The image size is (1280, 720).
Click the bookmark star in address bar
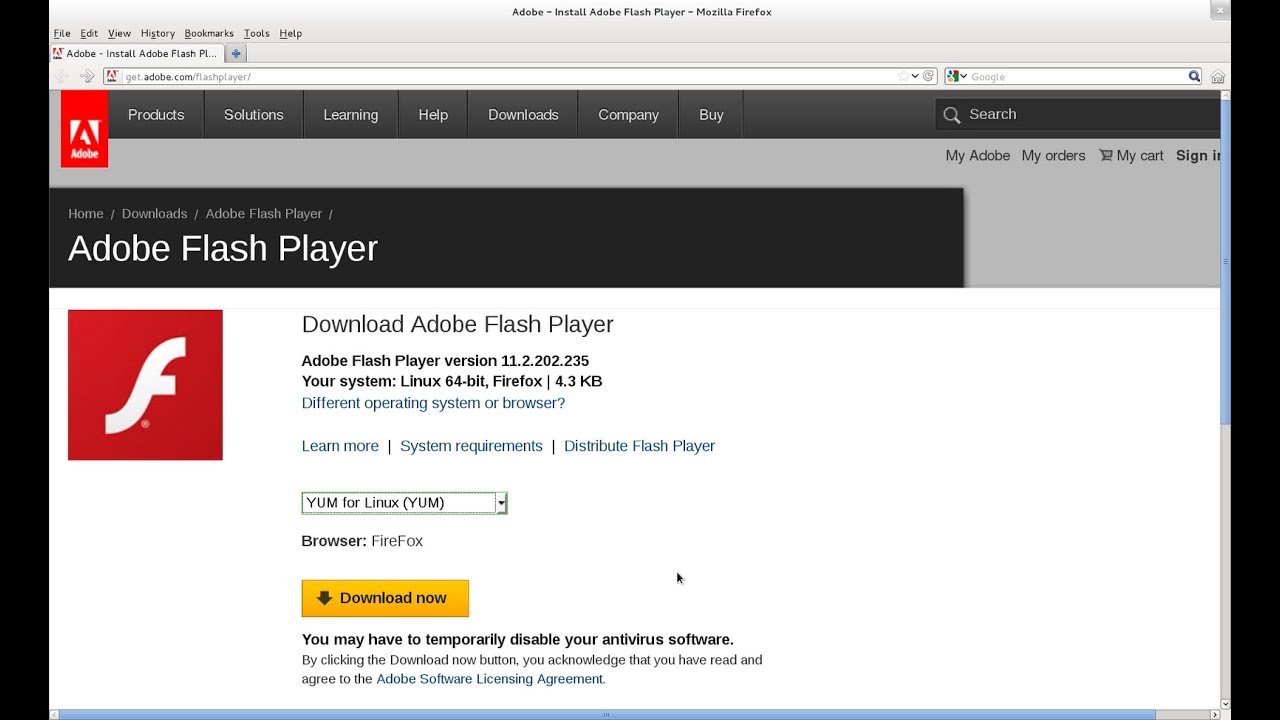[x=903, y=76]
